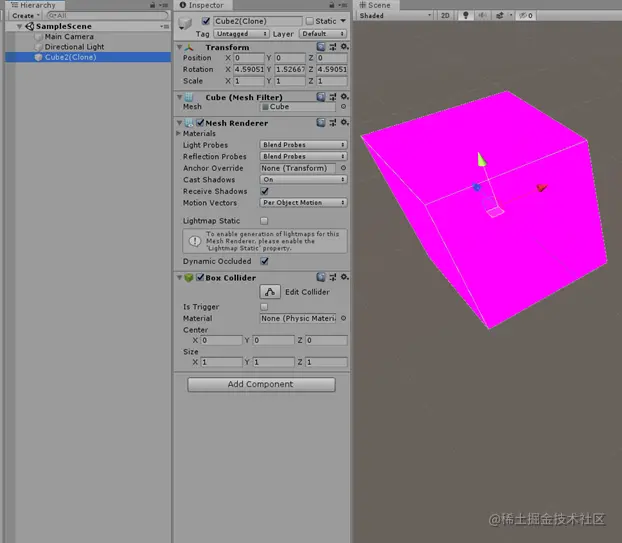Open Box Collider help reference icon
This screenshot has height=543, width=622.
point(321,277)
